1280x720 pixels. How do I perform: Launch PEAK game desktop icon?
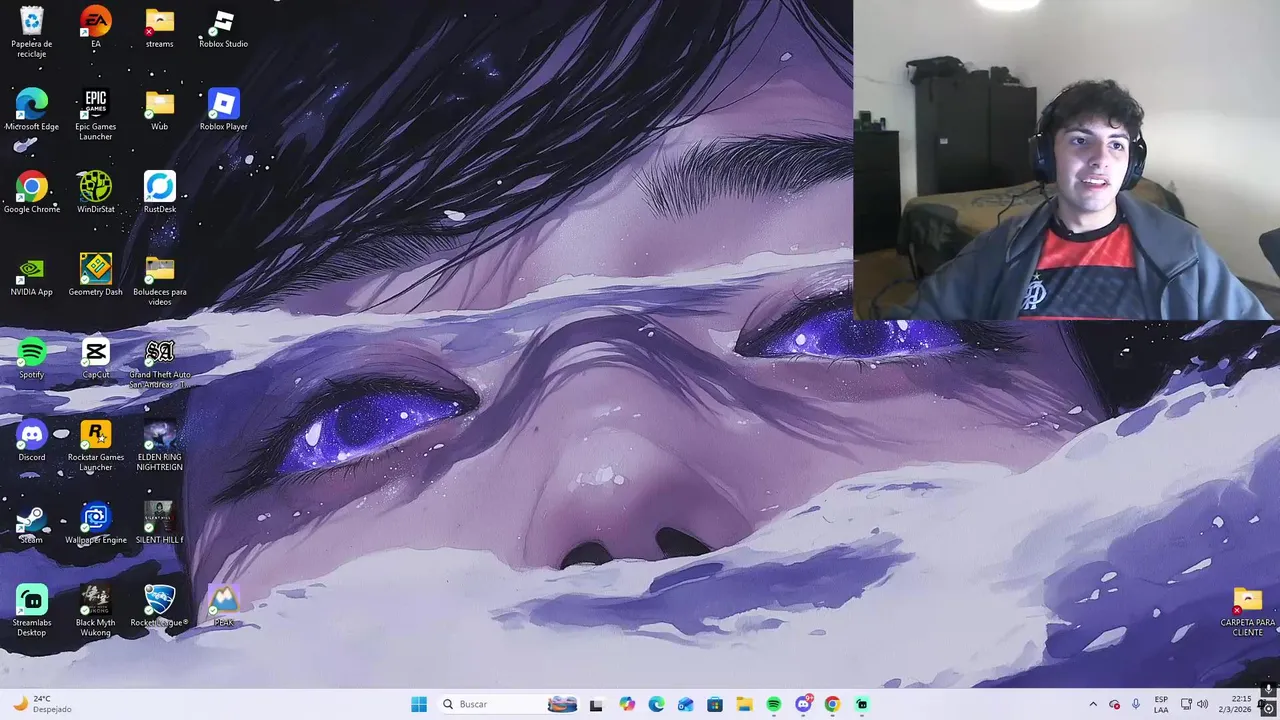click(x=224, y=606)
